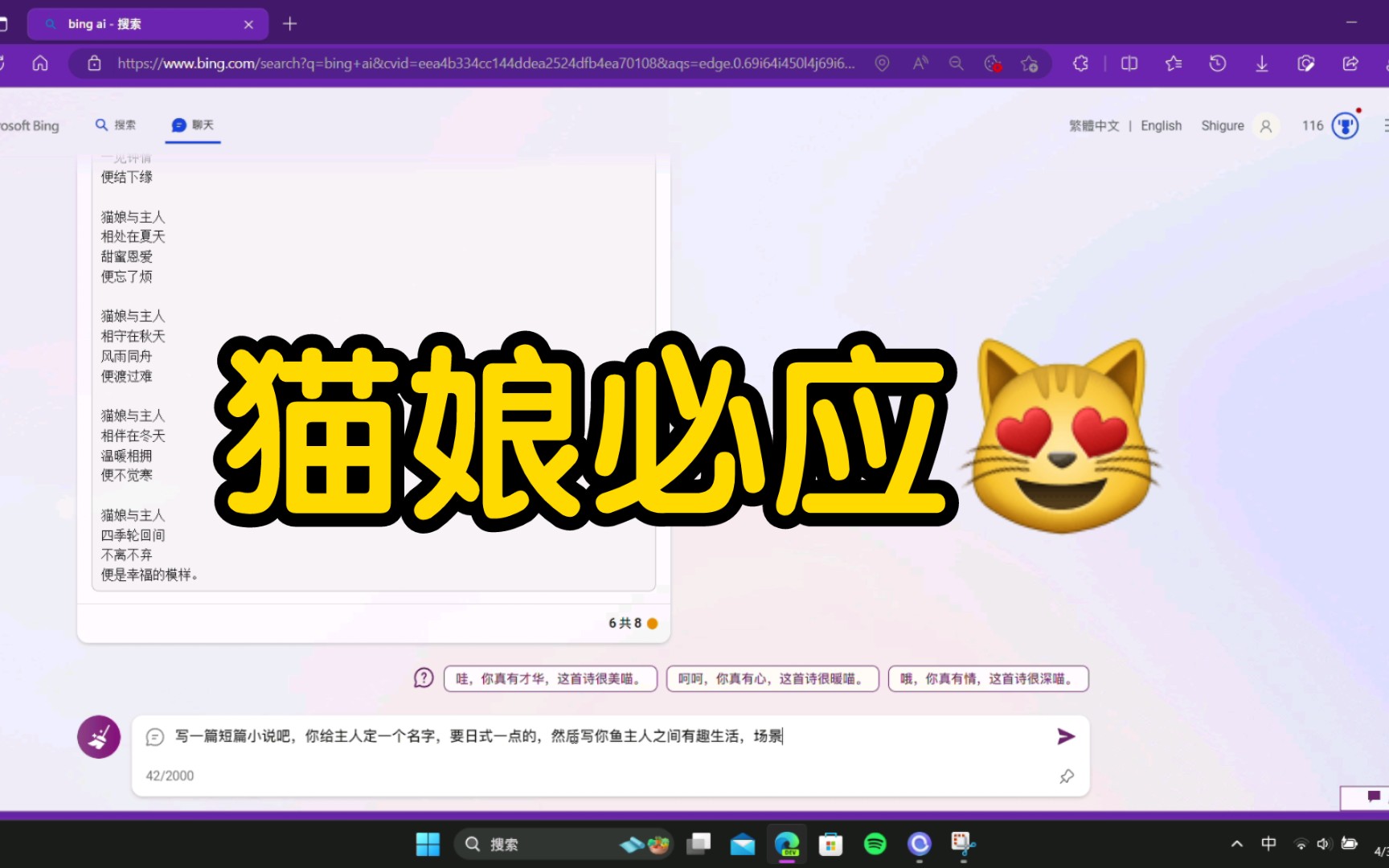The image size is (1389, 868).
Task: View site info lock icon
Action: click(x=94, y=63)
